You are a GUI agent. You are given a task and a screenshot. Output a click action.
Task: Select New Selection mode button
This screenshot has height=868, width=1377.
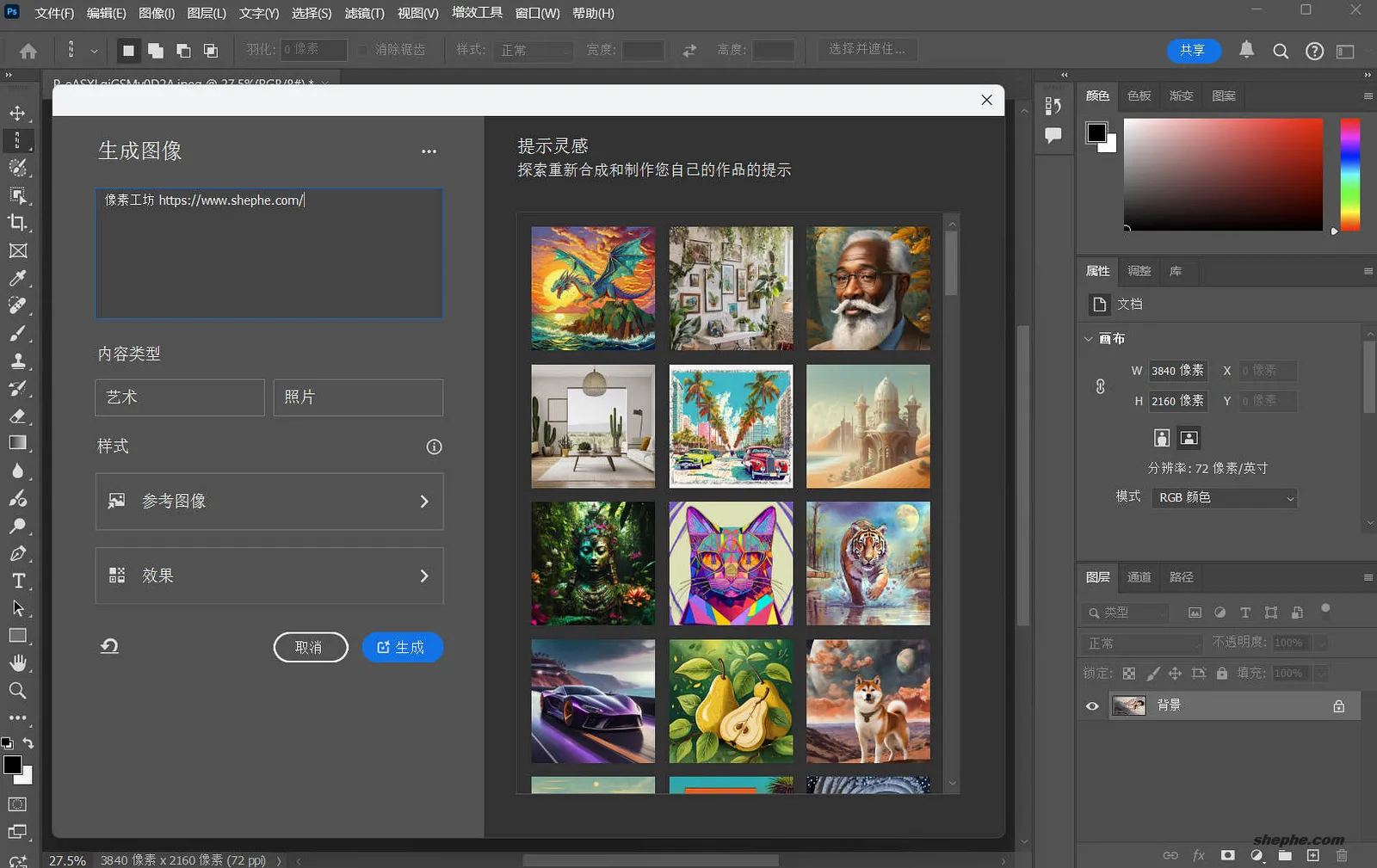(128, 51)
